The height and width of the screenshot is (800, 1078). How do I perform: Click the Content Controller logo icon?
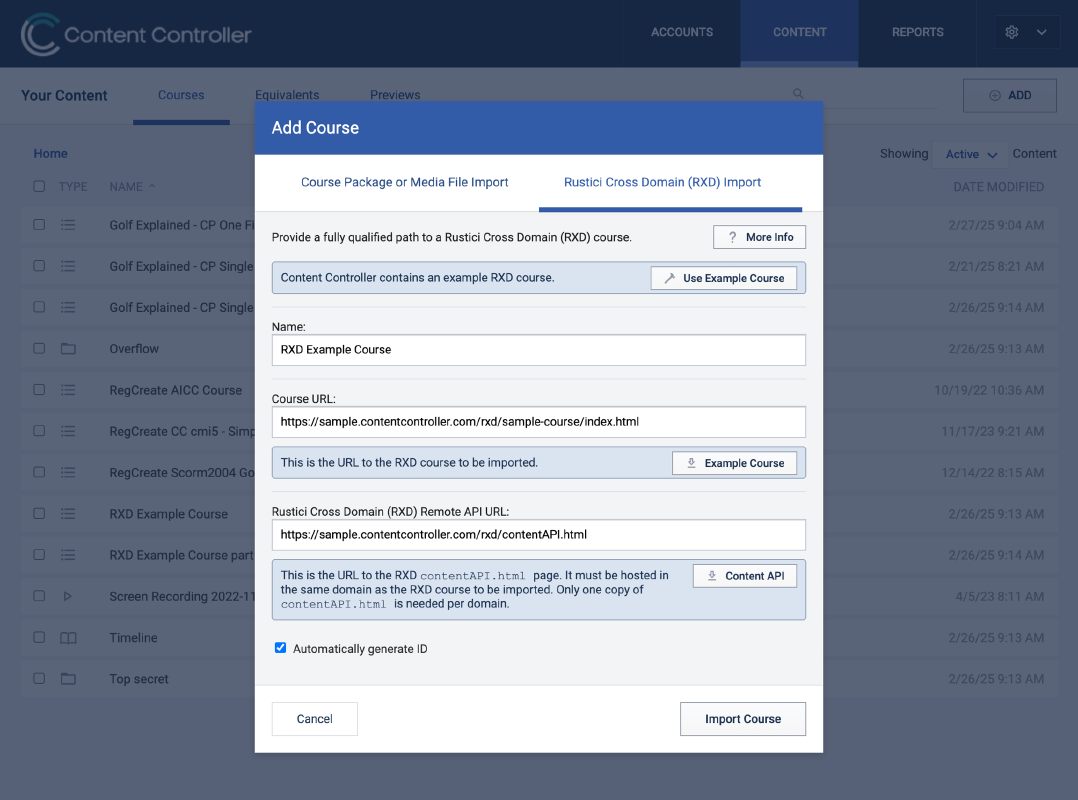(39, 34)
